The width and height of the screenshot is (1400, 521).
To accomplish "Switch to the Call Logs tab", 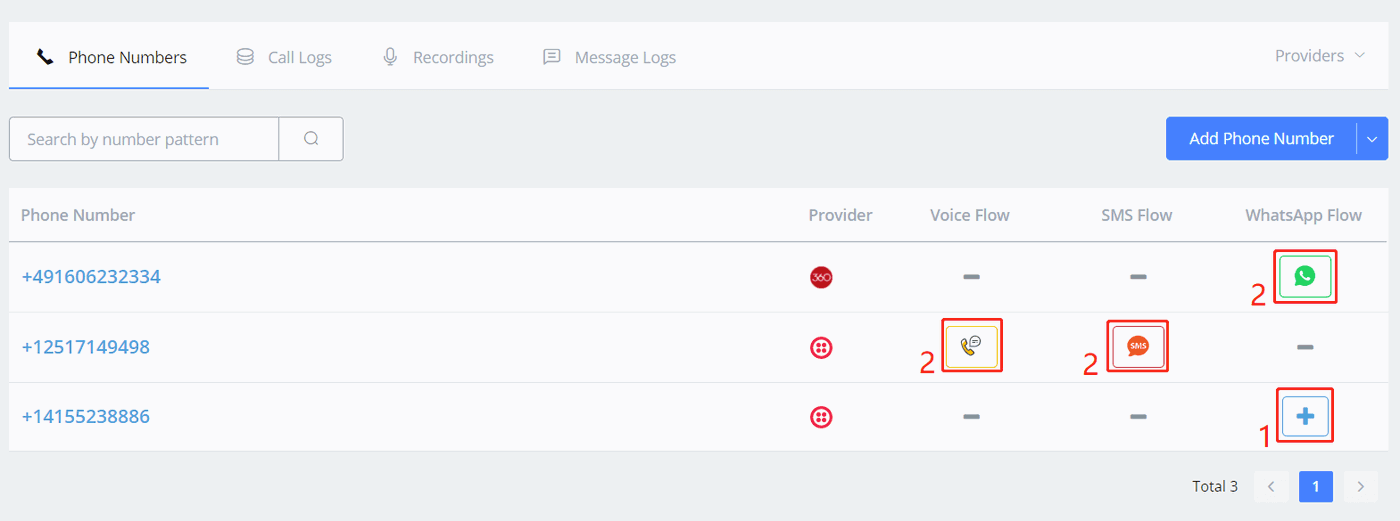I will [284, 57].
